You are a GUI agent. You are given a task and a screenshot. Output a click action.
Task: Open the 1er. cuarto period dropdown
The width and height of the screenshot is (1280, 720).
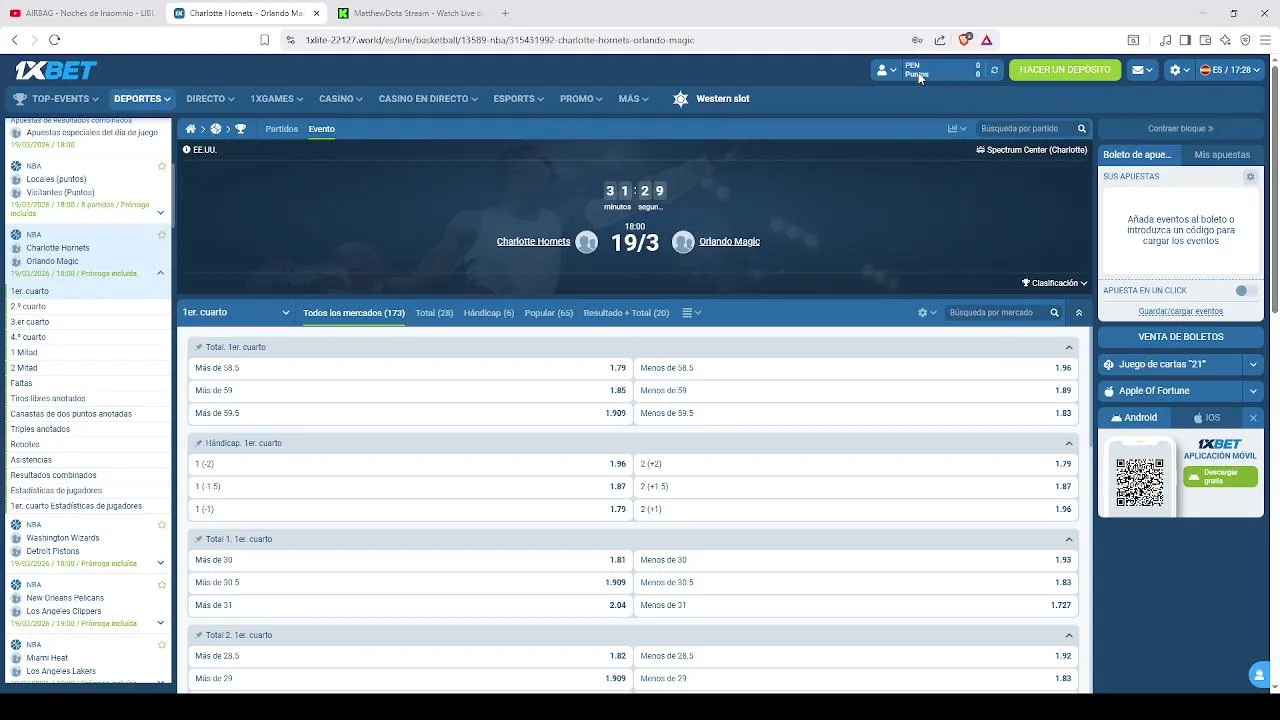click(x=236, y=313)
